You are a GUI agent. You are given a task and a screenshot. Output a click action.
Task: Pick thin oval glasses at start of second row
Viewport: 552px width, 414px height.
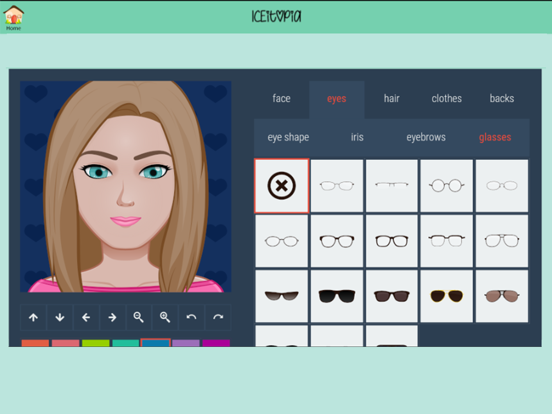[282, 241]
